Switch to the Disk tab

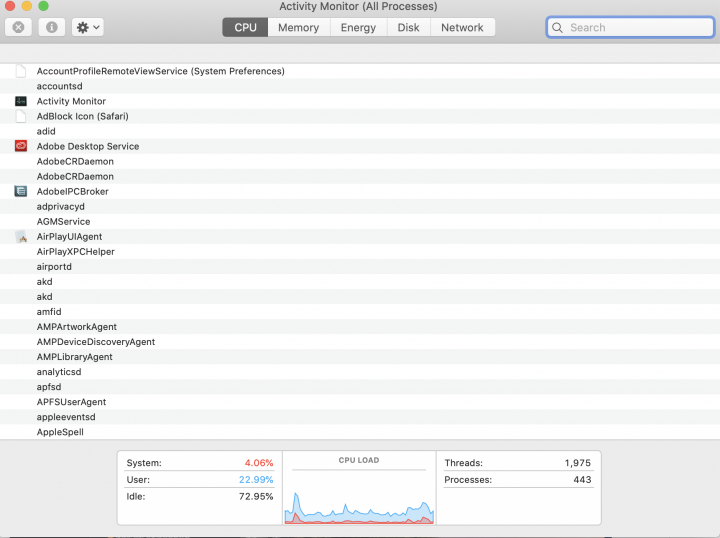coord(408,28)
